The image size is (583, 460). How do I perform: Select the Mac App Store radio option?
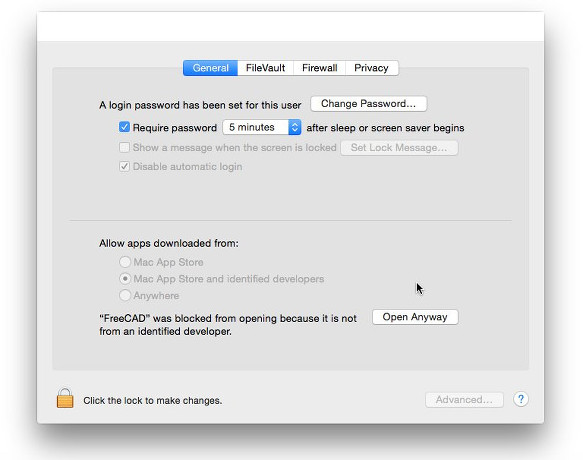point(125,262)
